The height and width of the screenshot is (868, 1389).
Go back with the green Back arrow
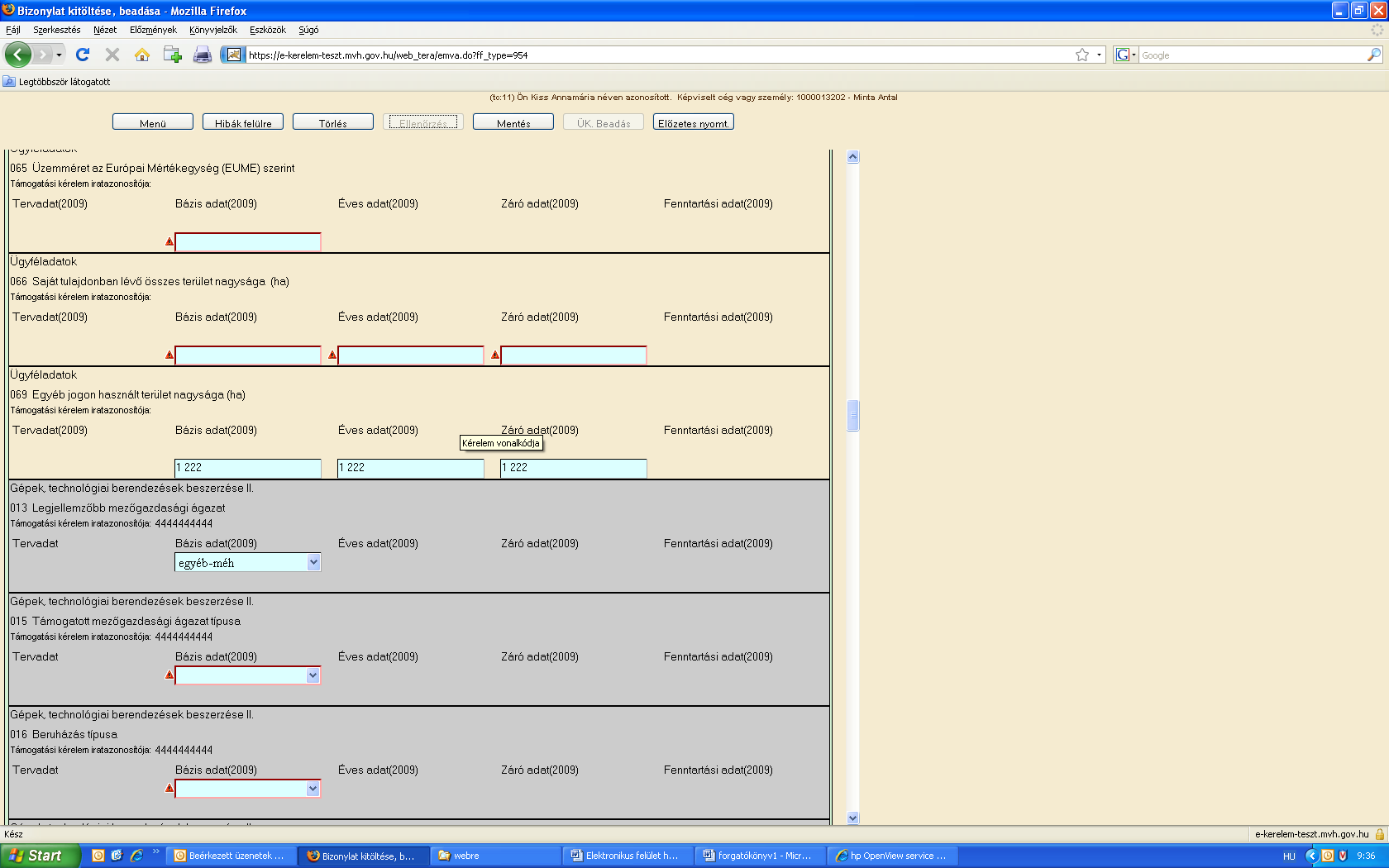point(18,55)
